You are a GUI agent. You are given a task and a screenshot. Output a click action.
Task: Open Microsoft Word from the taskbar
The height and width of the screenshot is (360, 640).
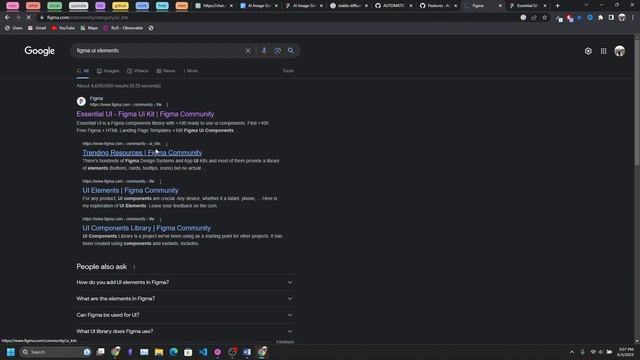point(247,352)
